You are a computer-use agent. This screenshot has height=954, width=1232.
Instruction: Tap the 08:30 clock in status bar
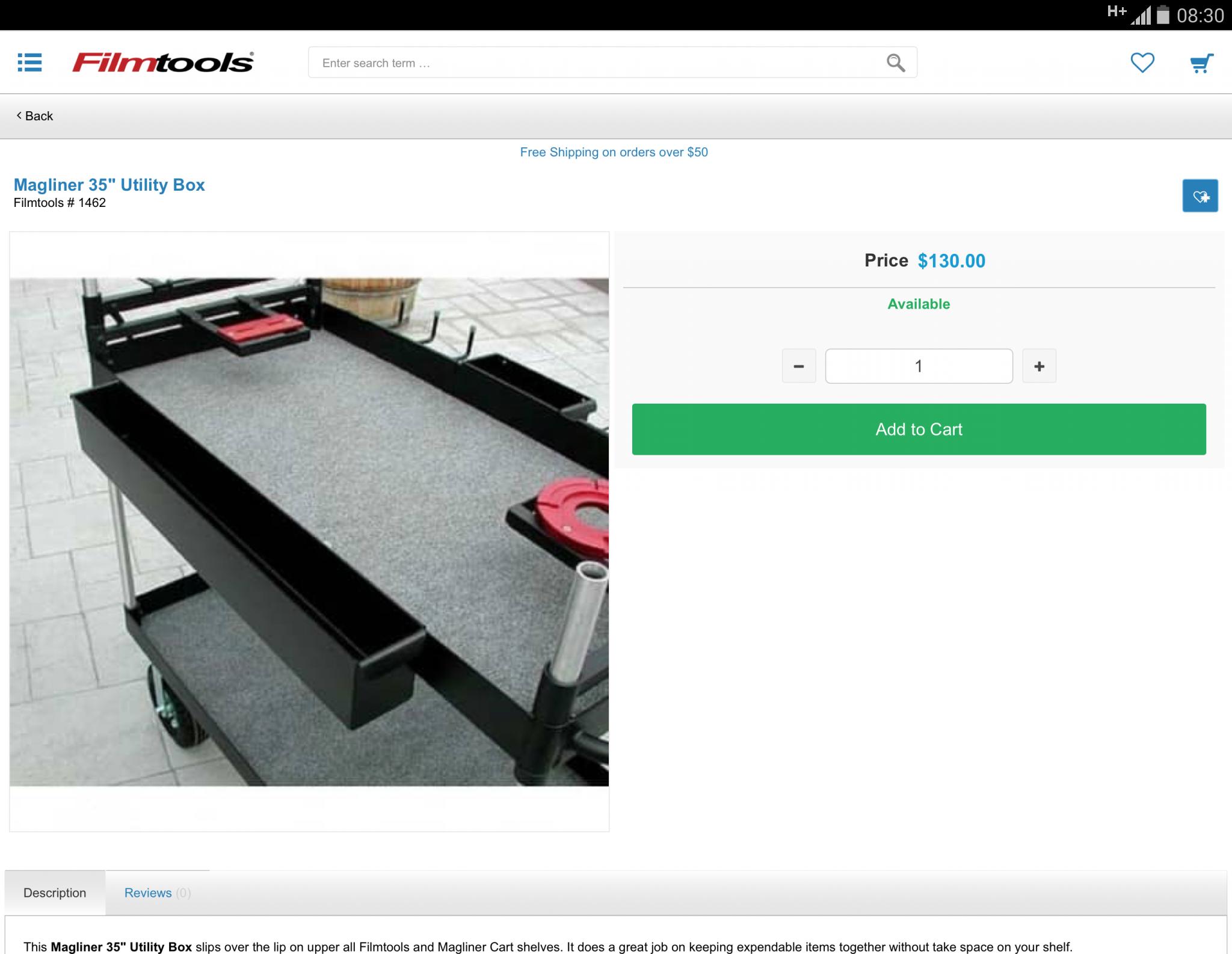(1200, 15)
